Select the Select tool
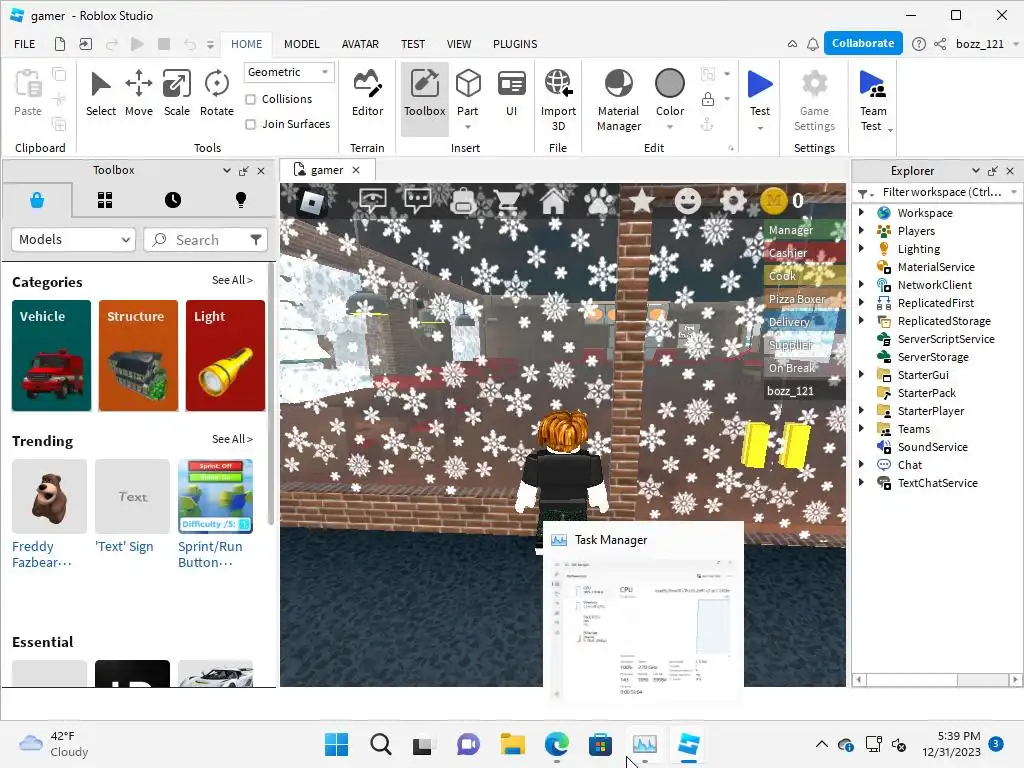The height and width of the screenshot is (768, 1024). click(x=101, y=93)
